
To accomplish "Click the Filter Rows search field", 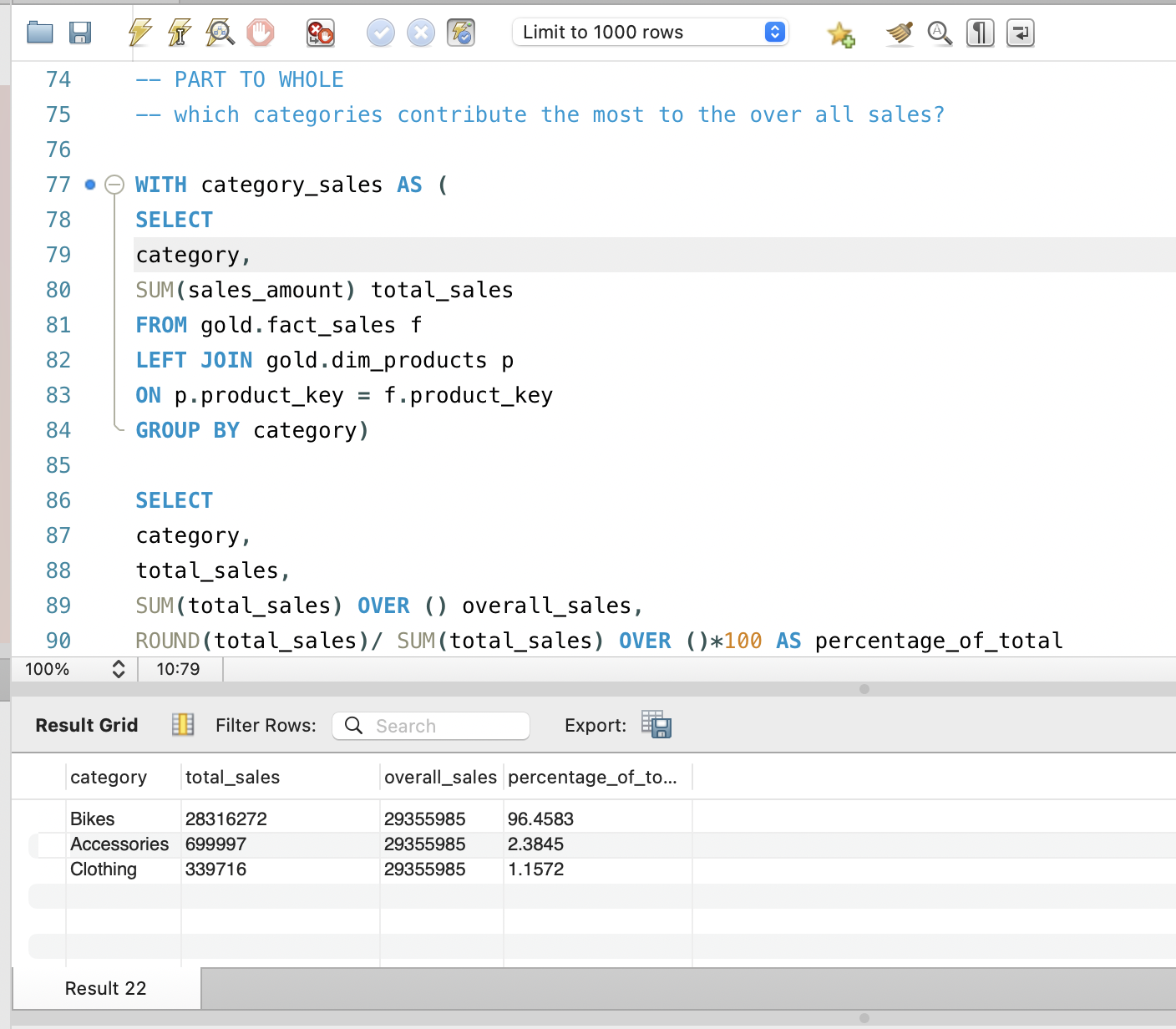I will (x=431, y=726).
